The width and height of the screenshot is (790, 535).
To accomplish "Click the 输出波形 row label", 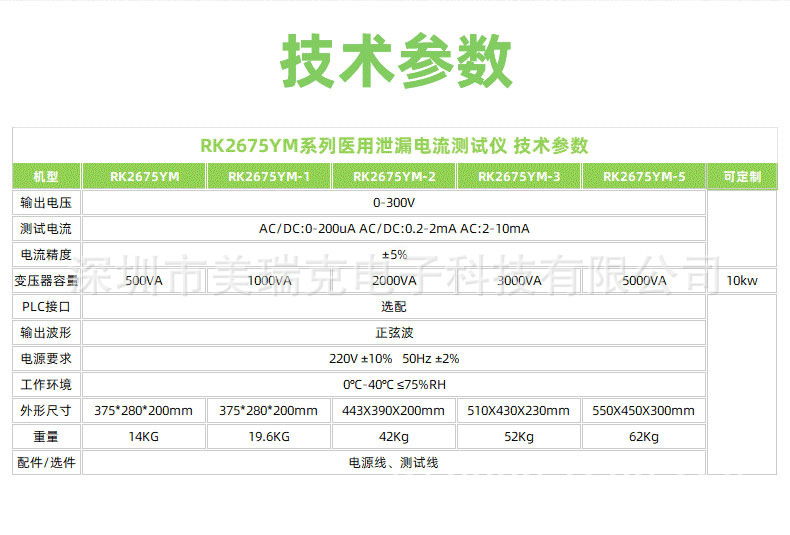I will (x=46, y=332).
